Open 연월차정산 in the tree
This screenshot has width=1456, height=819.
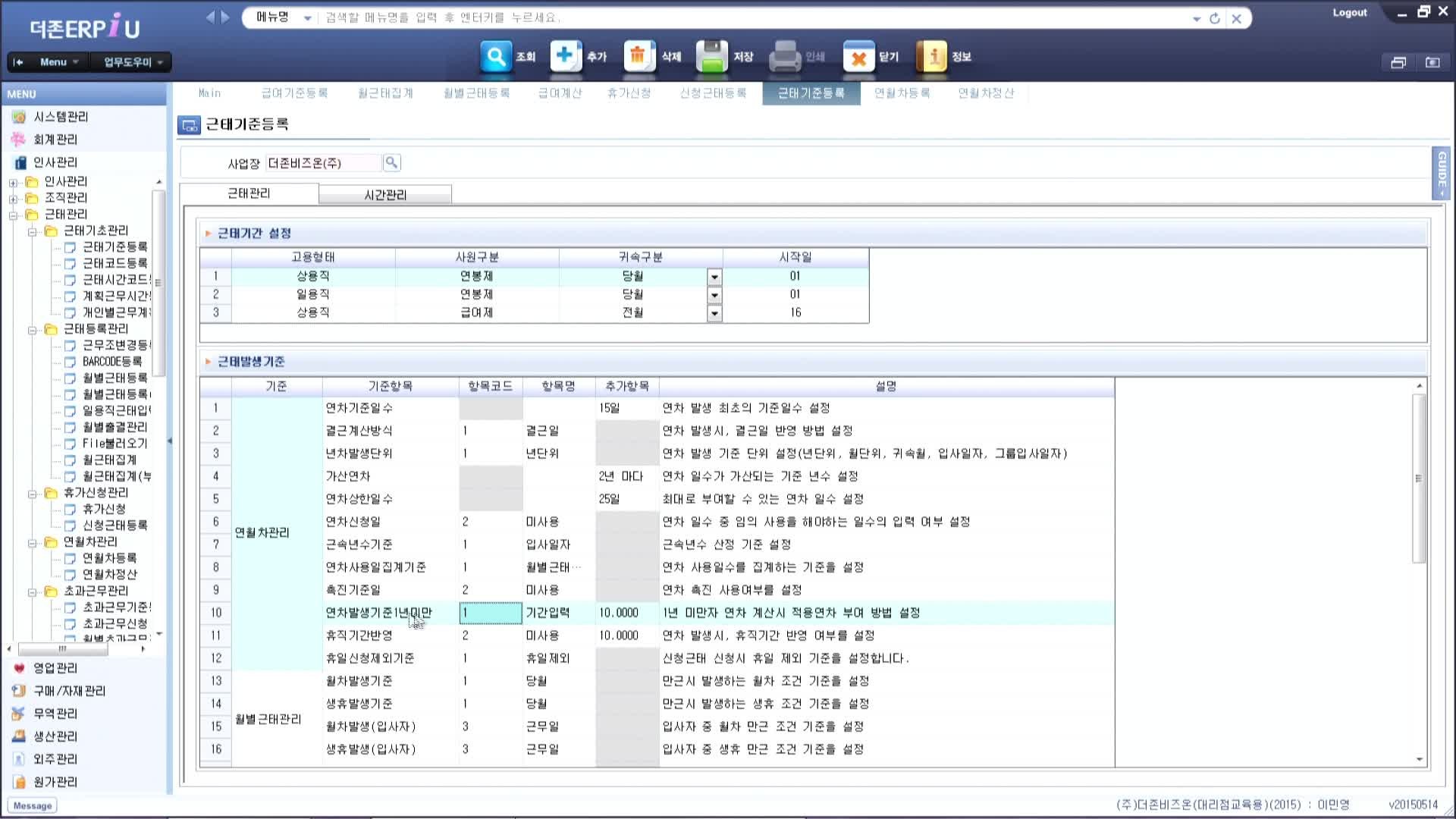pos(109,574)
